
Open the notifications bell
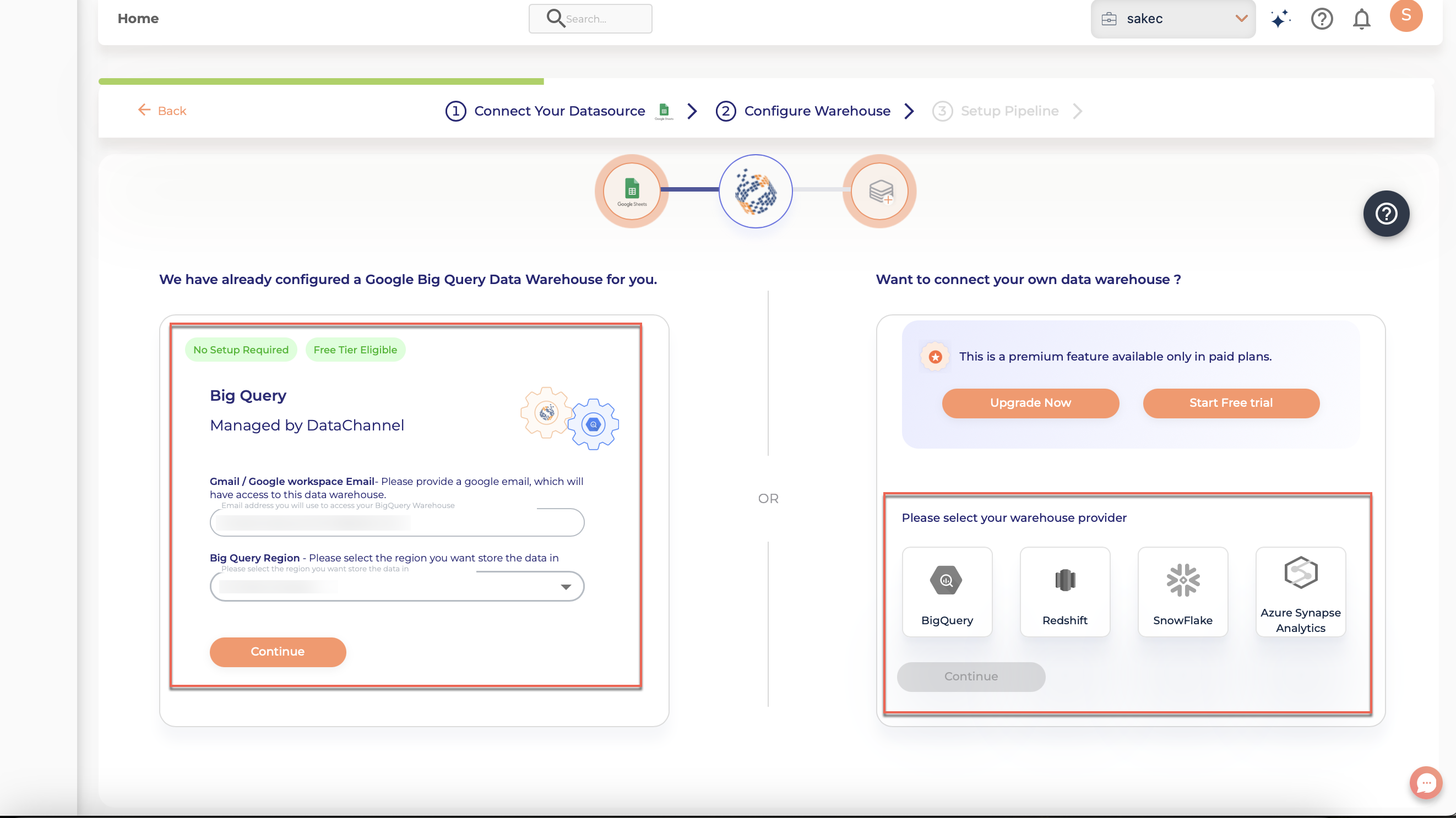click(1361, 19)
